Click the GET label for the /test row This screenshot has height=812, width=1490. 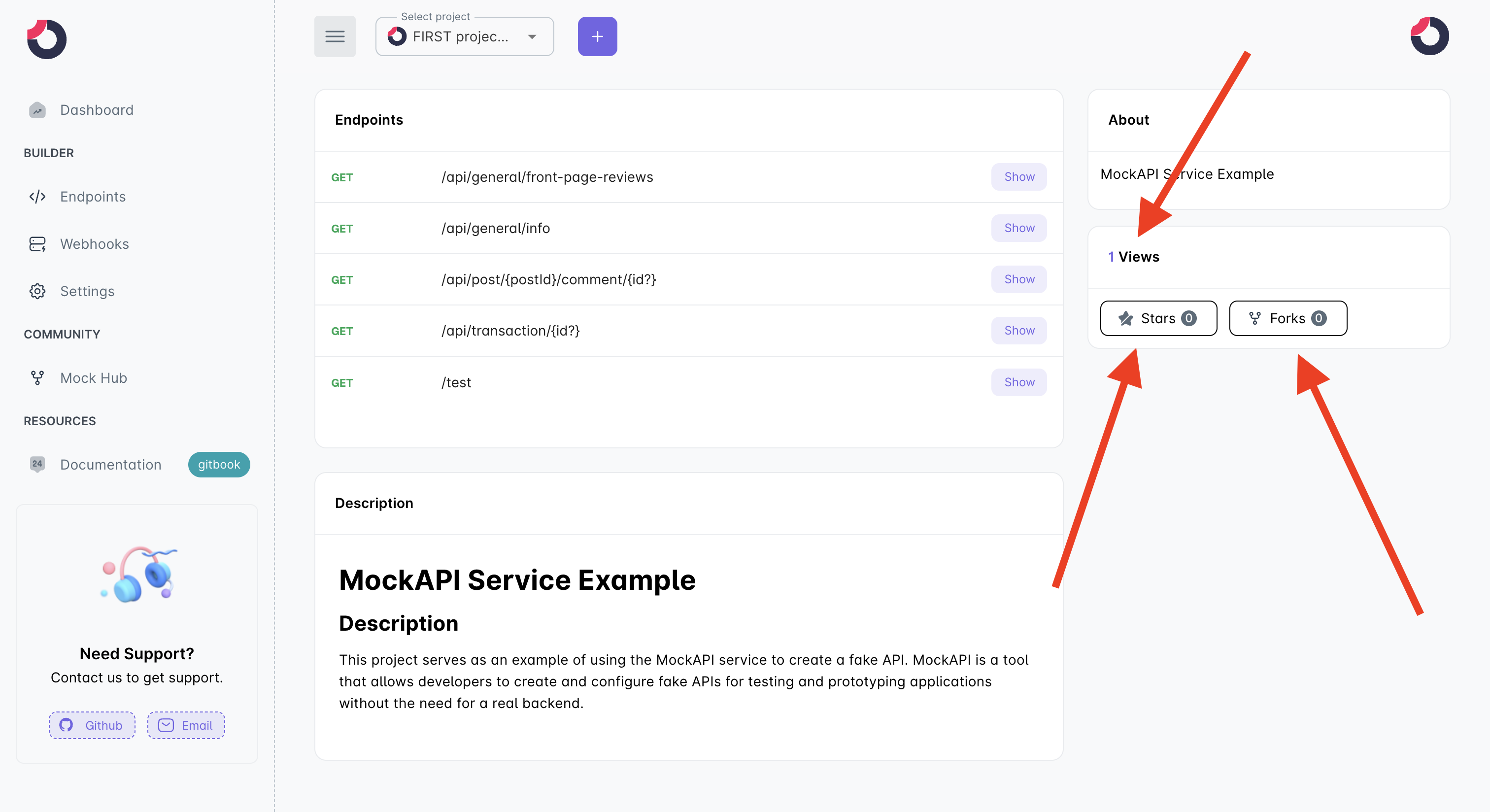342,383
